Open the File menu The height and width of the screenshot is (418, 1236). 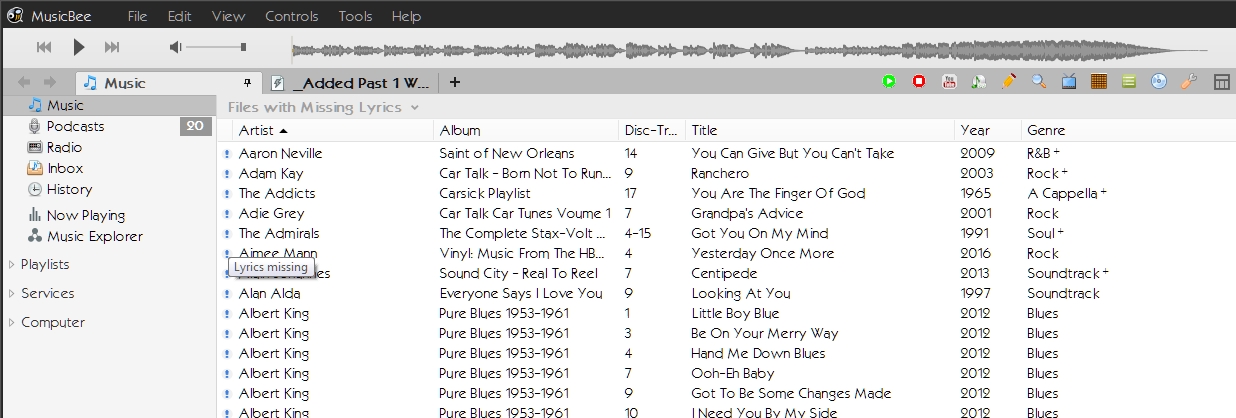(137, 16)
